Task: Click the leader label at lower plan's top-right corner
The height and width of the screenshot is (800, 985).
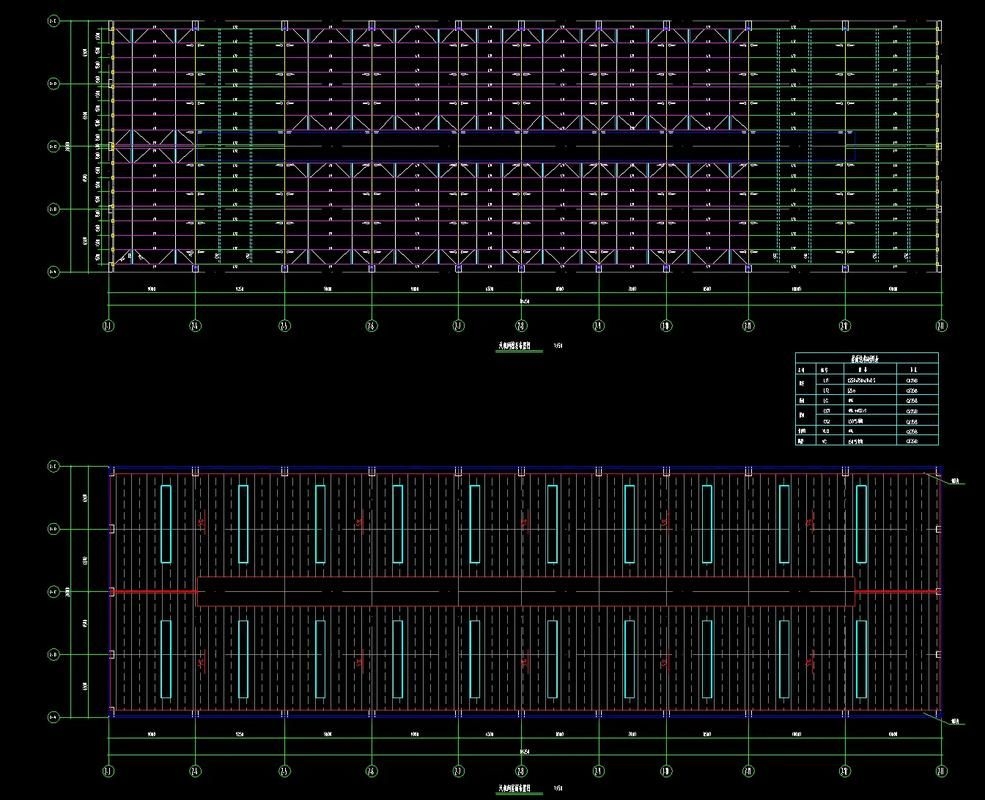Action: coord(956,481)
